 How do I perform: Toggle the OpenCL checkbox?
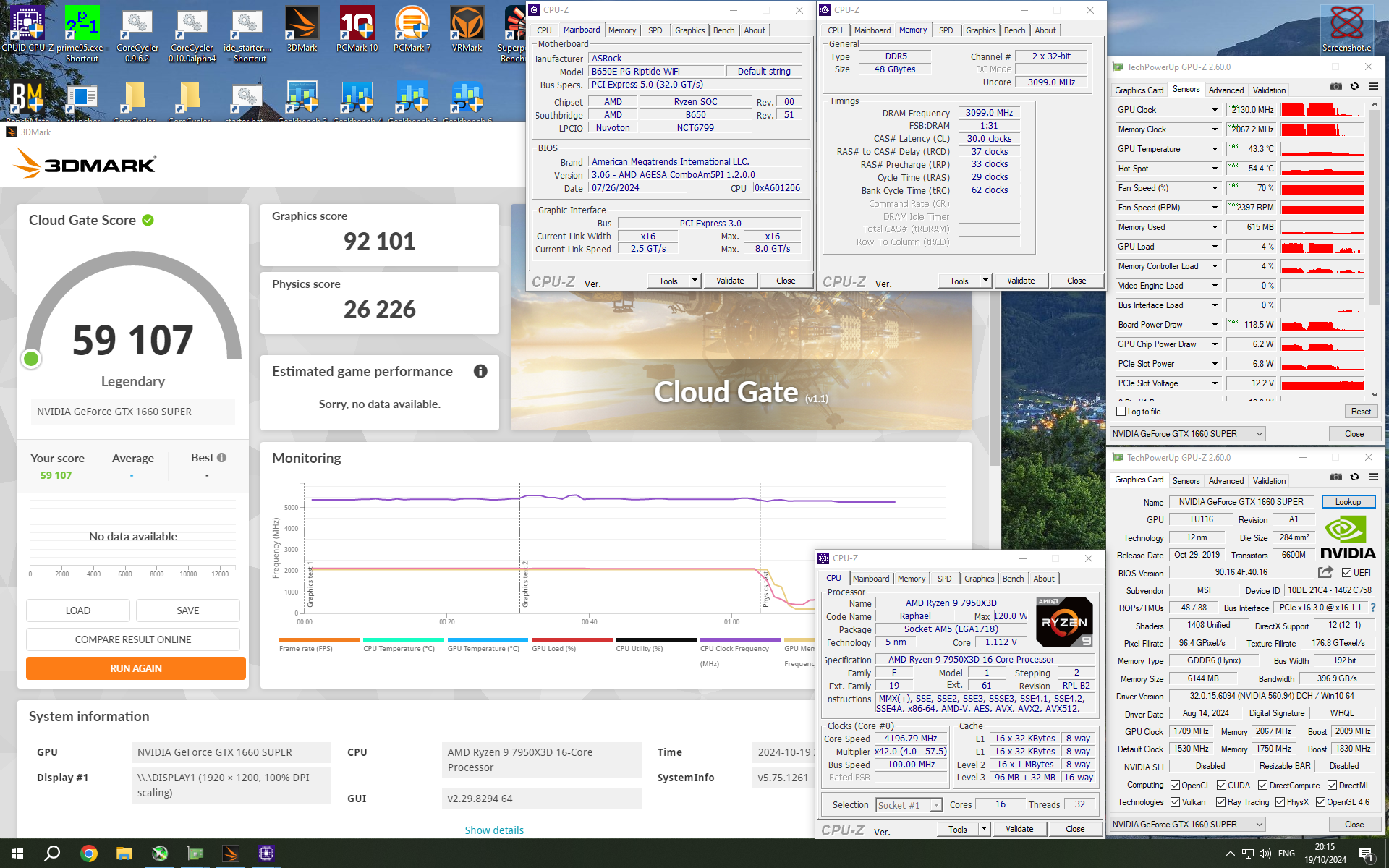[1175, 786]
